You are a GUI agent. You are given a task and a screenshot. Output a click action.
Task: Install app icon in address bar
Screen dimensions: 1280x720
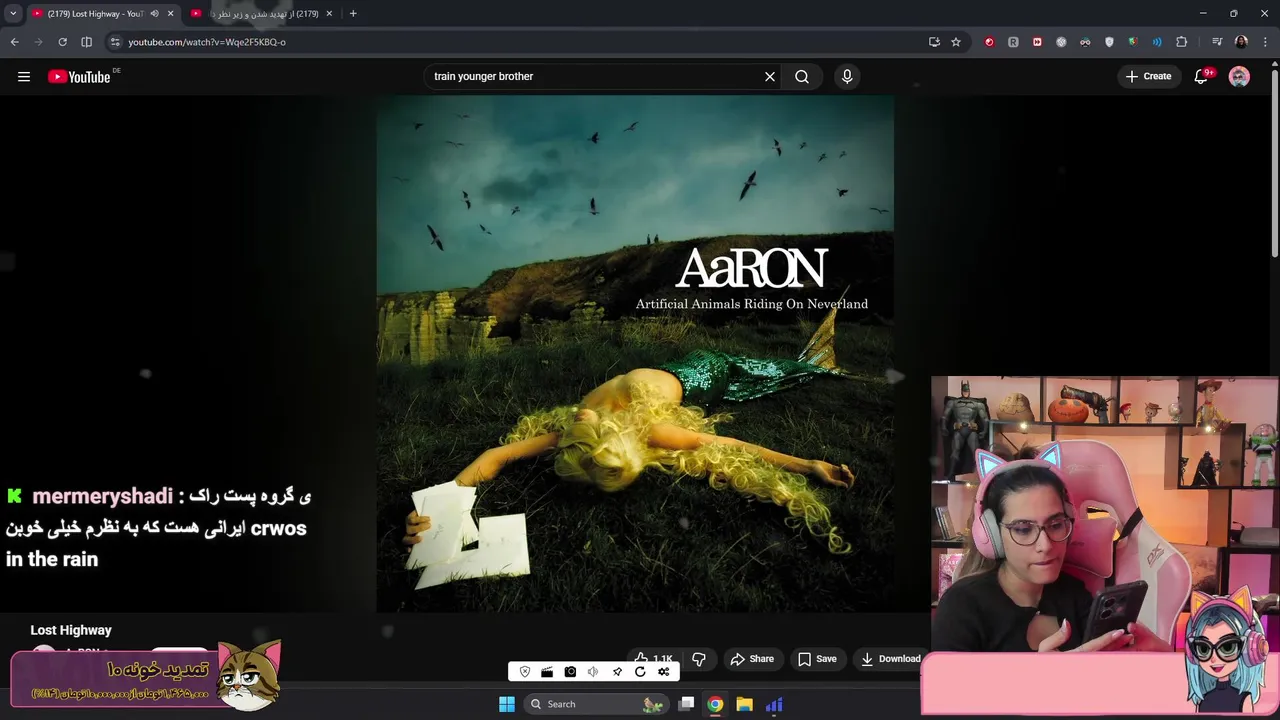[x=934, y=42]
